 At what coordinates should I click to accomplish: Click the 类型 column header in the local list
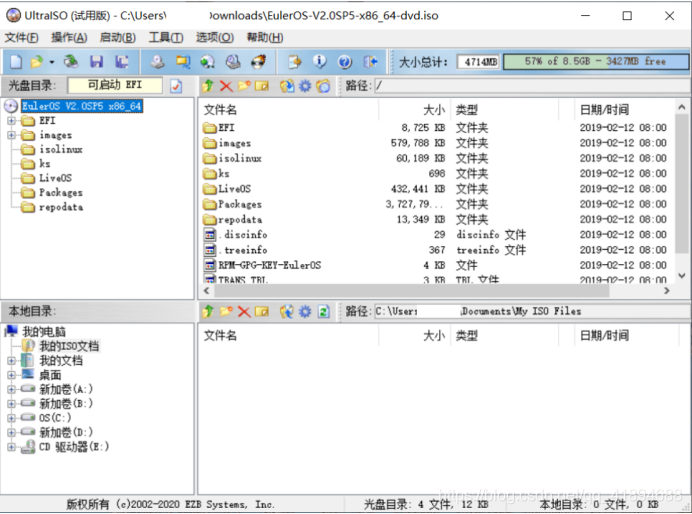[504, 336]
